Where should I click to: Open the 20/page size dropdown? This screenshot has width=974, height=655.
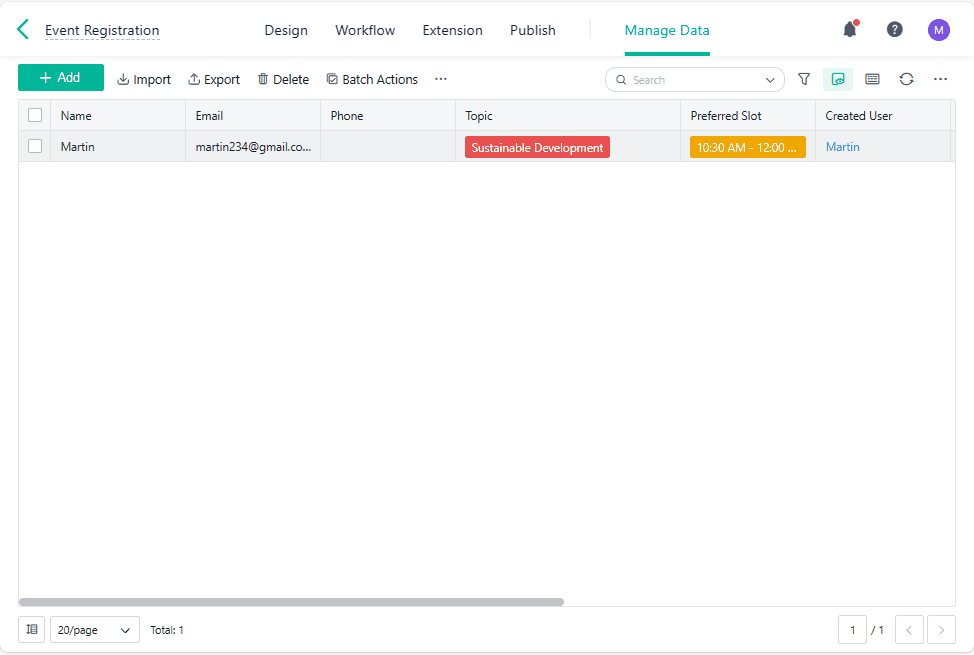coord(95,630)
